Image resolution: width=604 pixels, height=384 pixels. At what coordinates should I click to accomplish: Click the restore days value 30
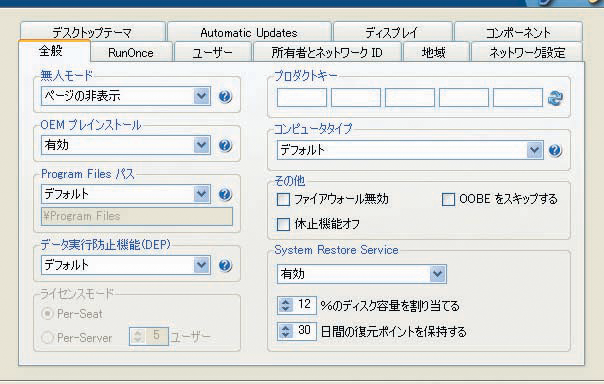[x=304, y=330]
